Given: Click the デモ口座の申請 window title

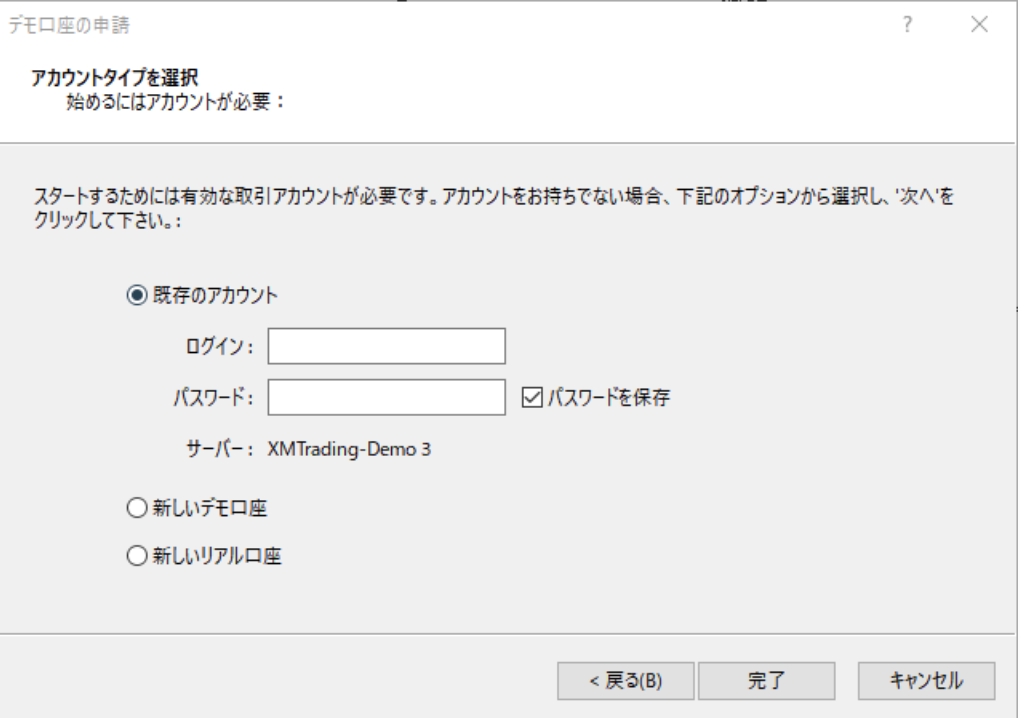Looking at the screenshot, I should [70, 25].
